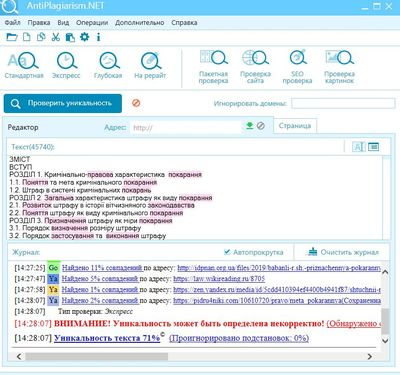Open Операции menu
400x375 pixels.
(x=92, y=23)
